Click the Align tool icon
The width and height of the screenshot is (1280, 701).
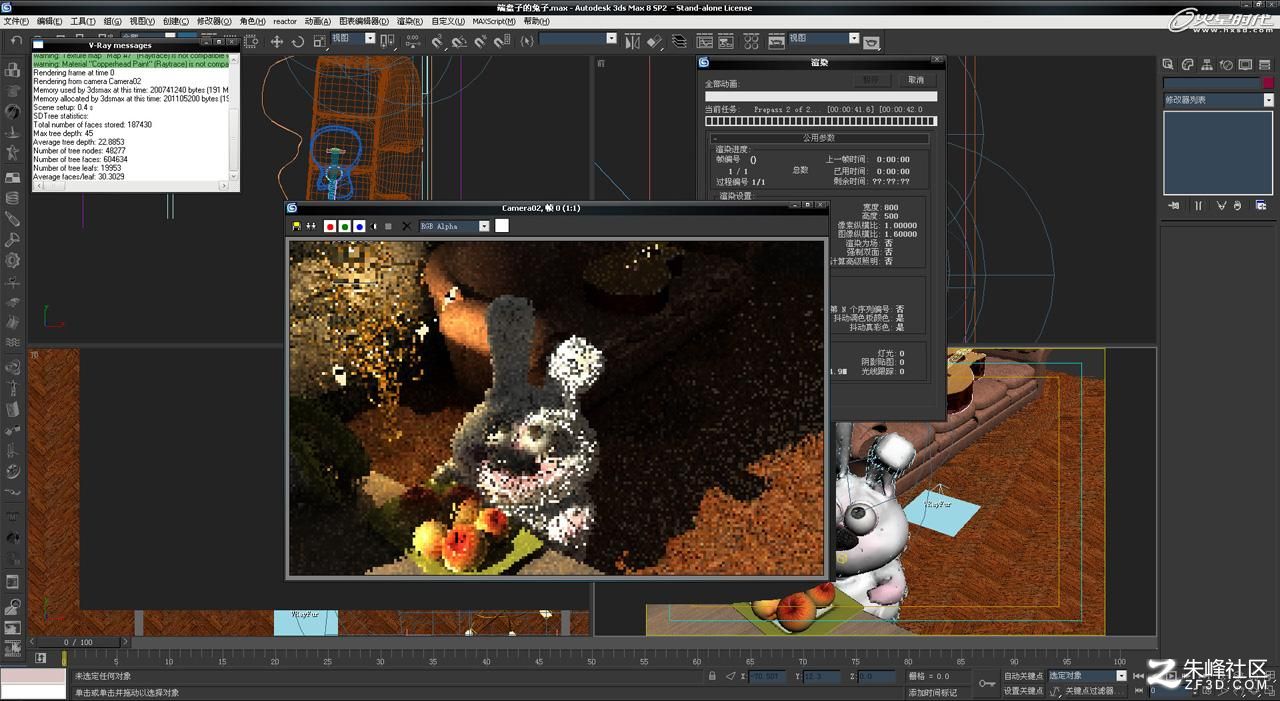pyautogui.click(x=655, y=41)
